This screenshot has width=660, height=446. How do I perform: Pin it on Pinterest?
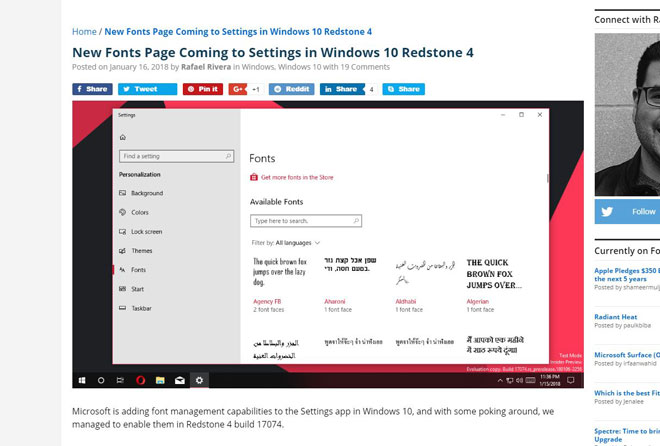tap(202, 89)
